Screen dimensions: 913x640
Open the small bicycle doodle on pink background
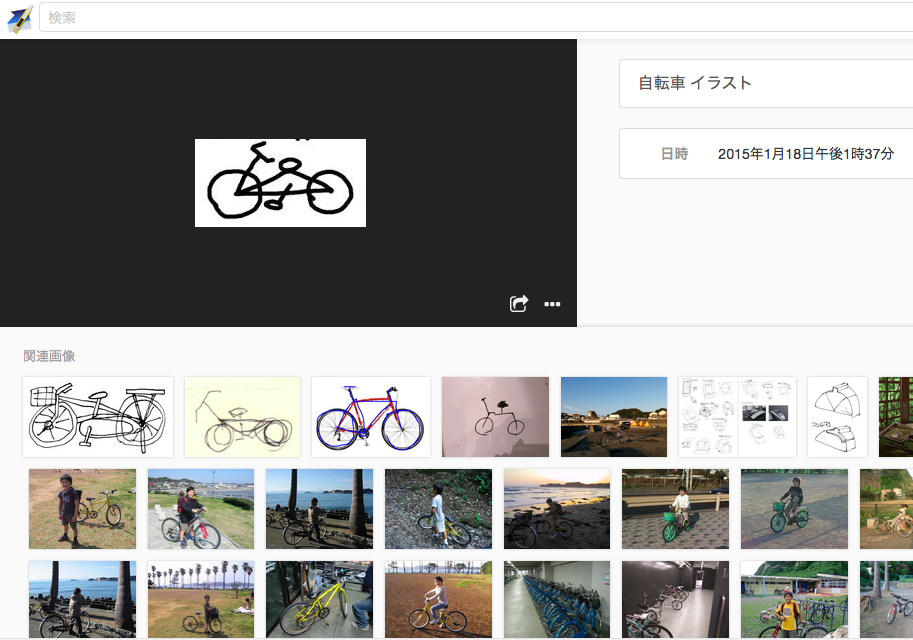[496, 417]
